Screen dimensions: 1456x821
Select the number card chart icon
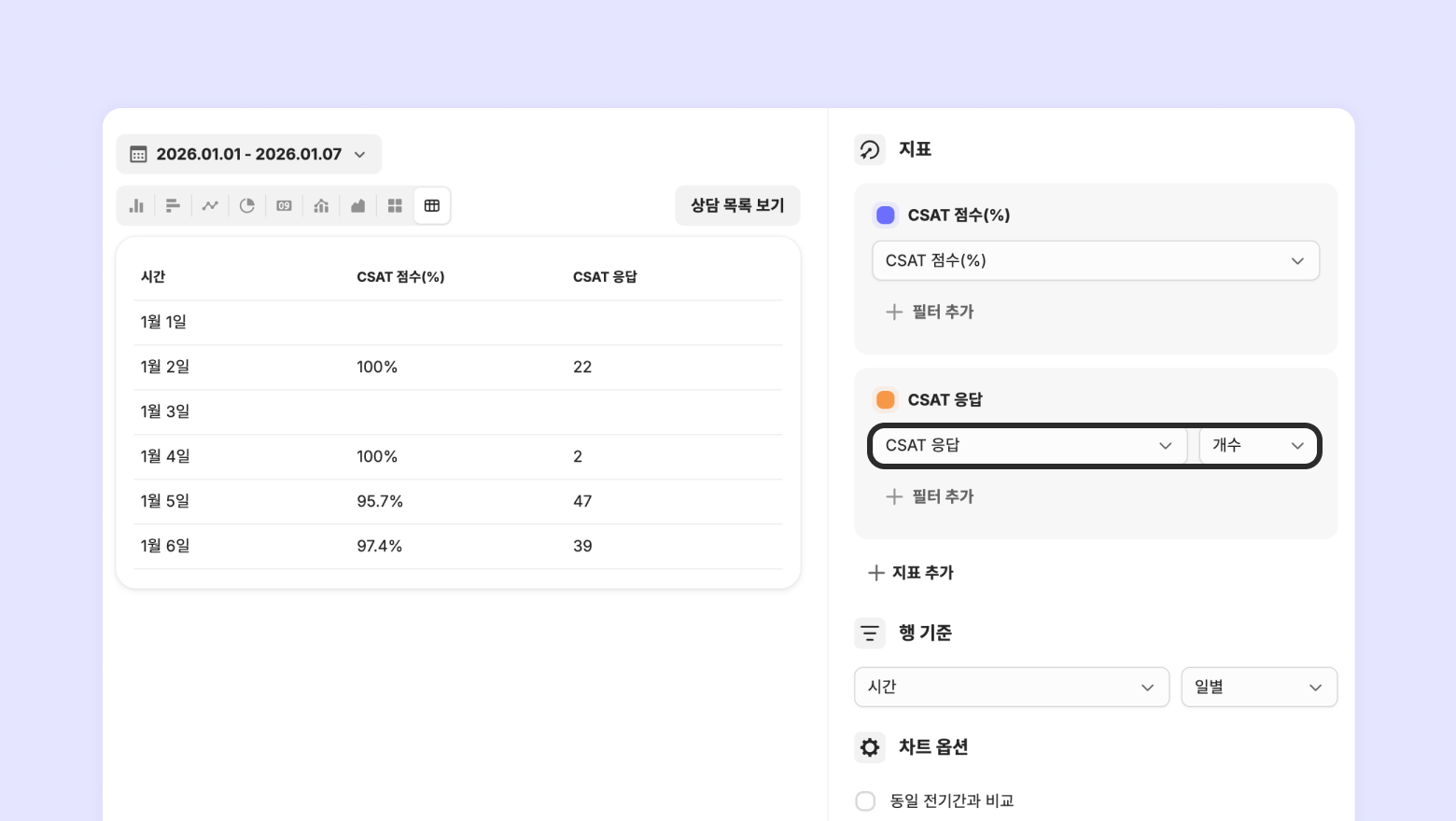coord(284,206)
